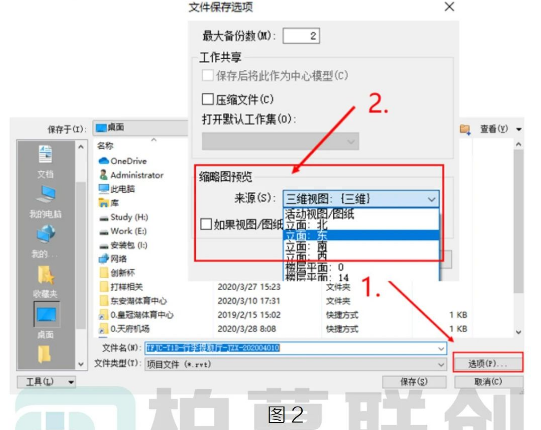This screenshot has height=430, width=541.
Task: Click the 保存(S) save button
Action: click(414, 382)
